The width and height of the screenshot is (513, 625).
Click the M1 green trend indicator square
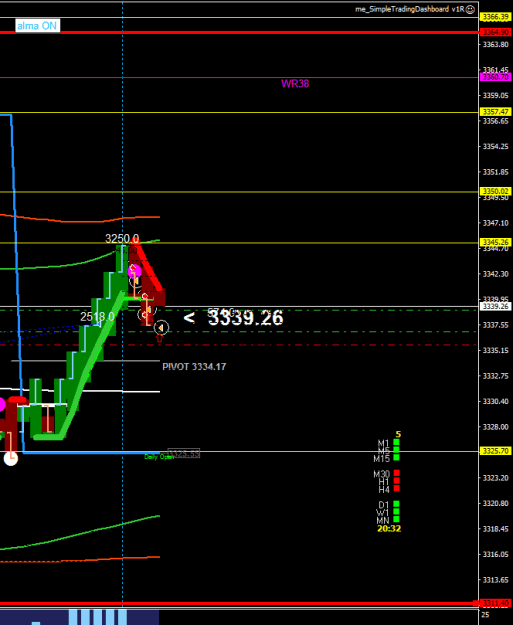click(396, 442)
